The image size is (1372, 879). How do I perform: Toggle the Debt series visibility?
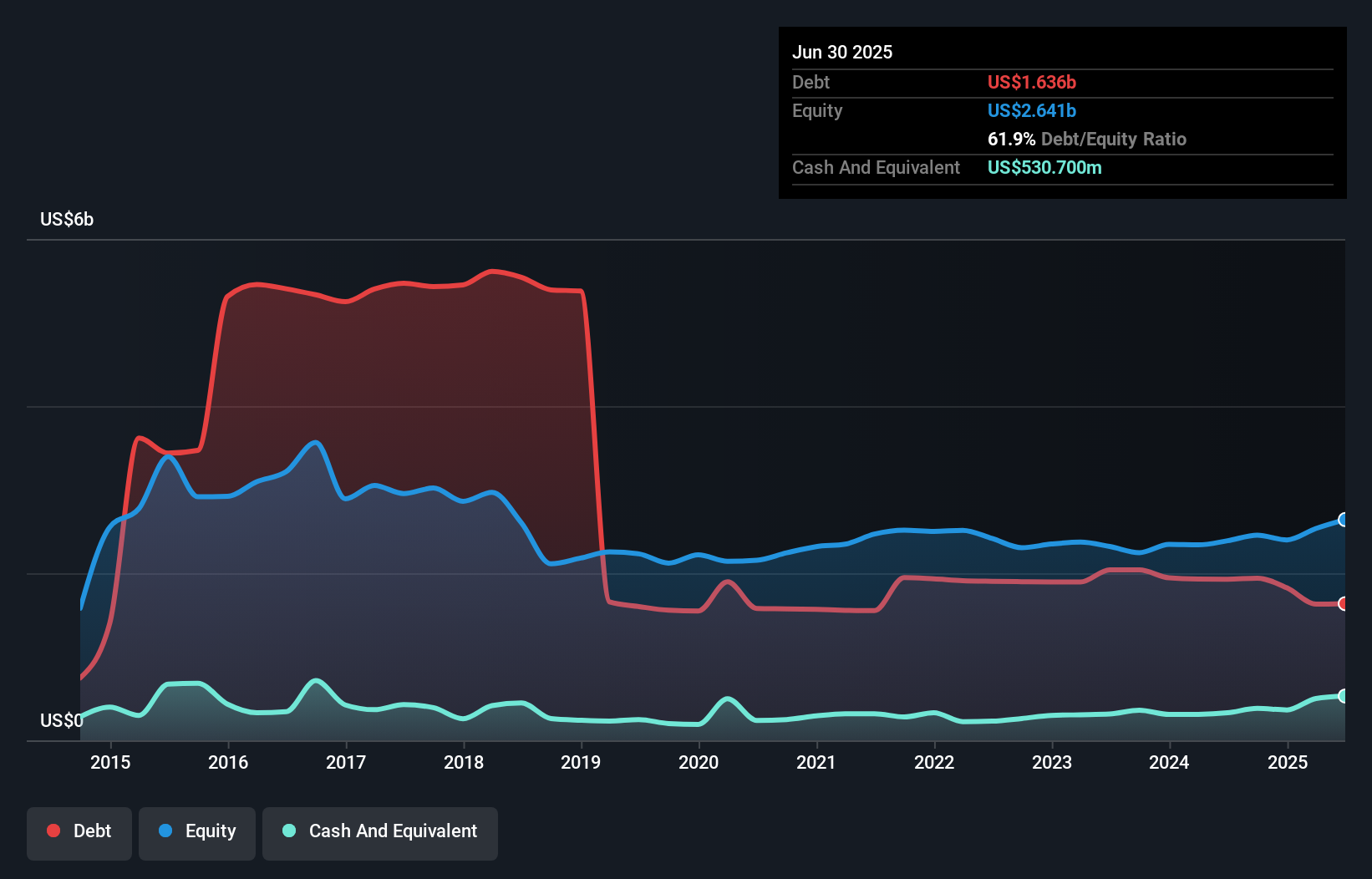tap(79, 831)
